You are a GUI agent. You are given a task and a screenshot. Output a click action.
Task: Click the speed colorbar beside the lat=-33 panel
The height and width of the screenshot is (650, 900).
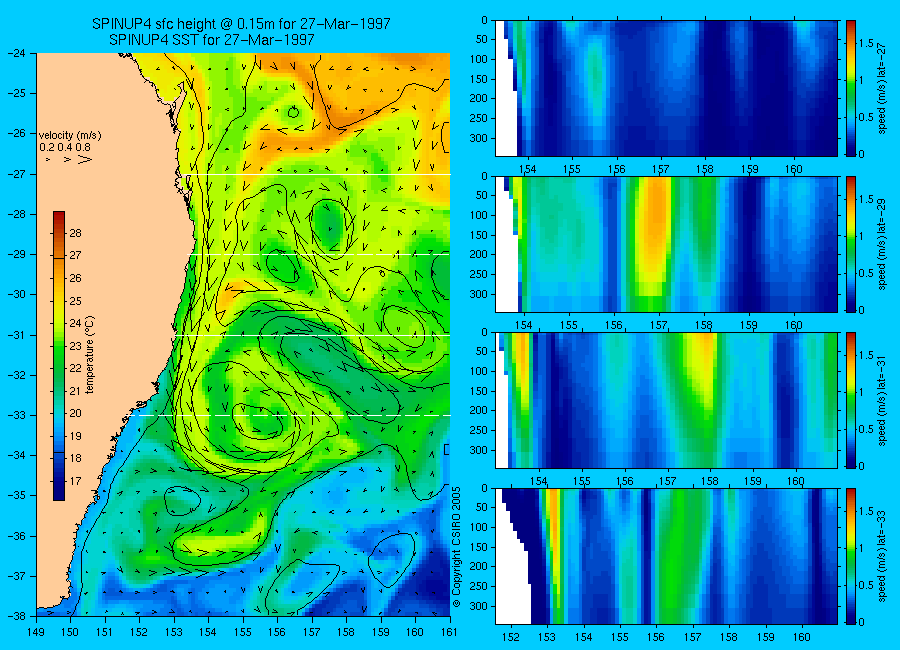point(850,556)
